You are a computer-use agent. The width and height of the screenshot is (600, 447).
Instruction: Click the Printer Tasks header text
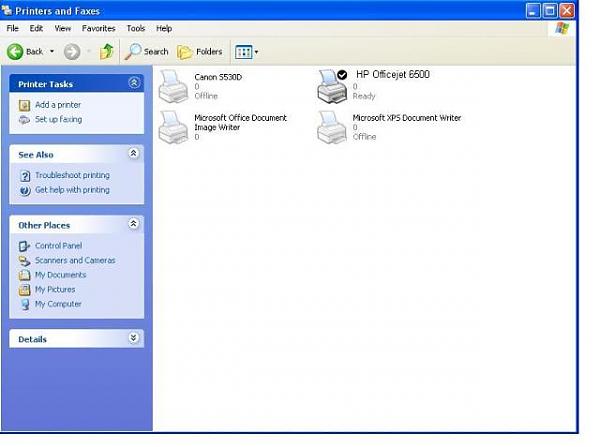pyautogui.click(x=46, y=85)
